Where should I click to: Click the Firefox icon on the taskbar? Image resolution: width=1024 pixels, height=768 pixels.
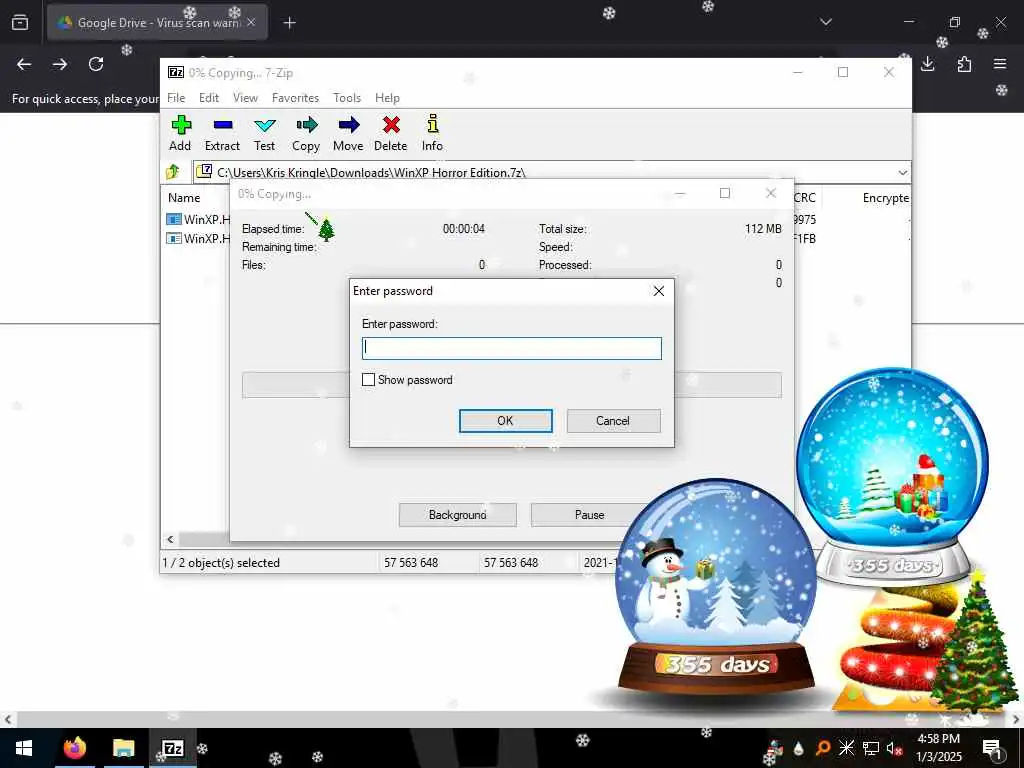(x=74, y=748)
